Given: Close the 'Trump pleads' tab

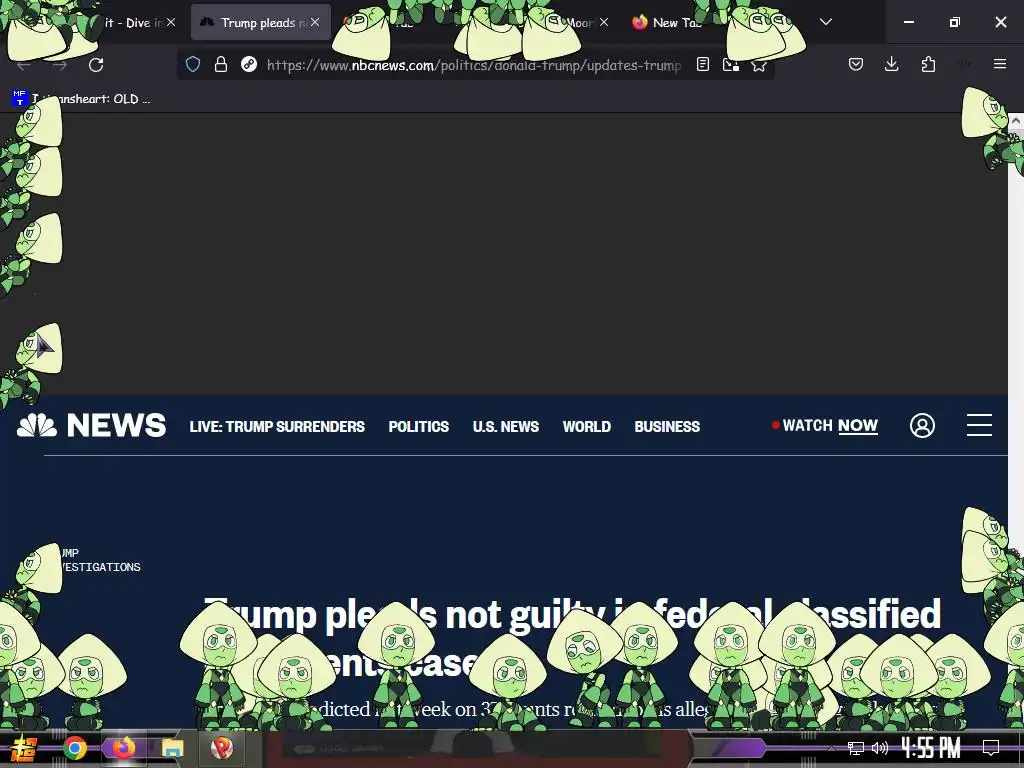Looking at the screenshot, I should pyautogui.click(x=315, y=22).
